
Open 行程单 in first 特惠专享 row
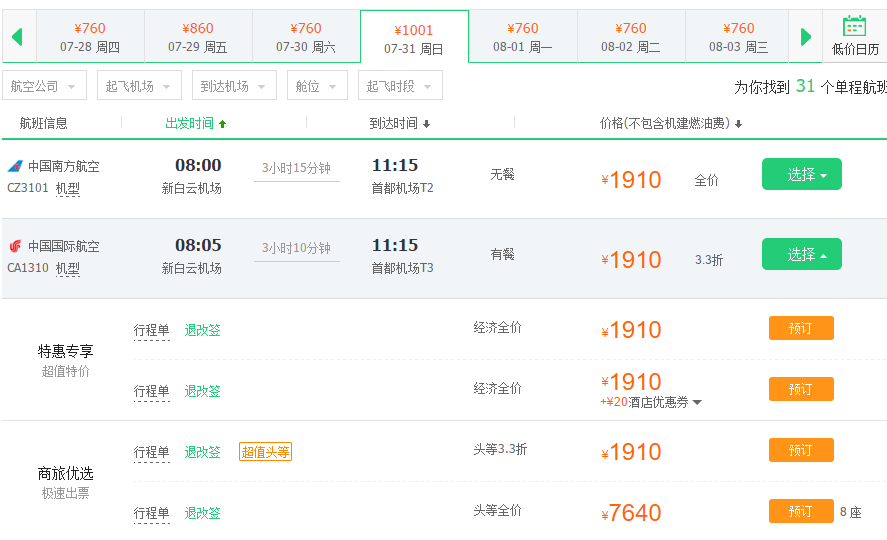(152, 330)
